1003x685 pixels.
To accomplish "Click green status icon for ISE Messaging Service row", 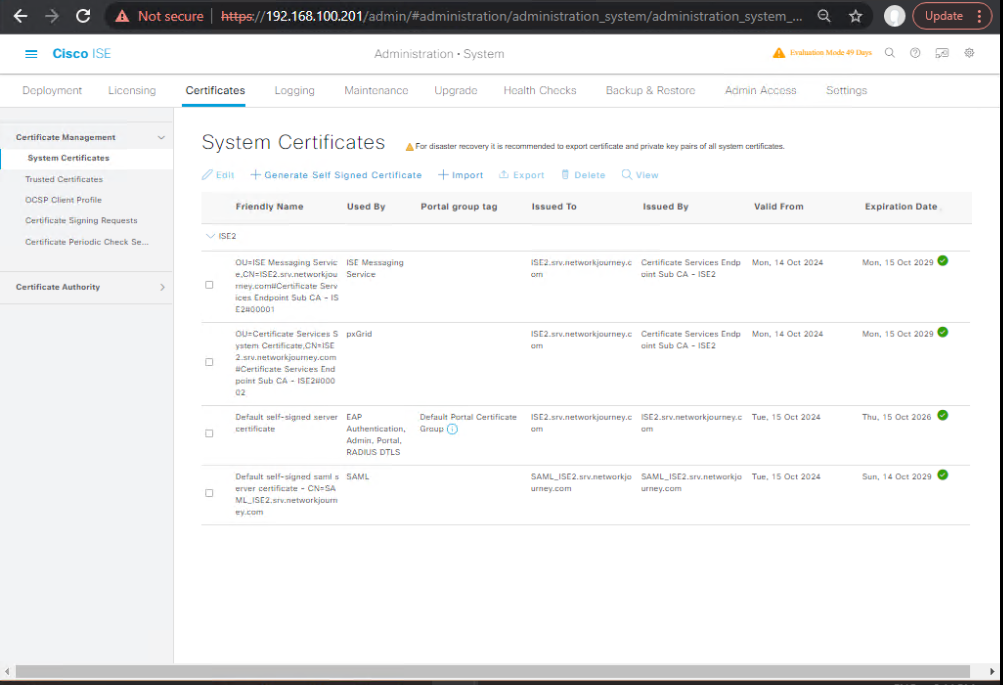I will (x=943, y=261).
